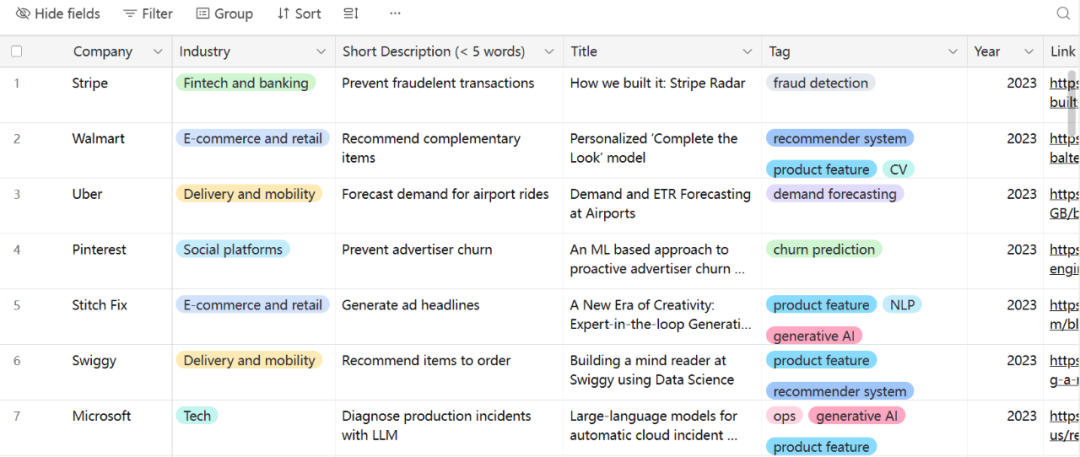This screenshot has width=1080, height=457.
Task: Tick the select-all checkbox in header
Action: 17,52
